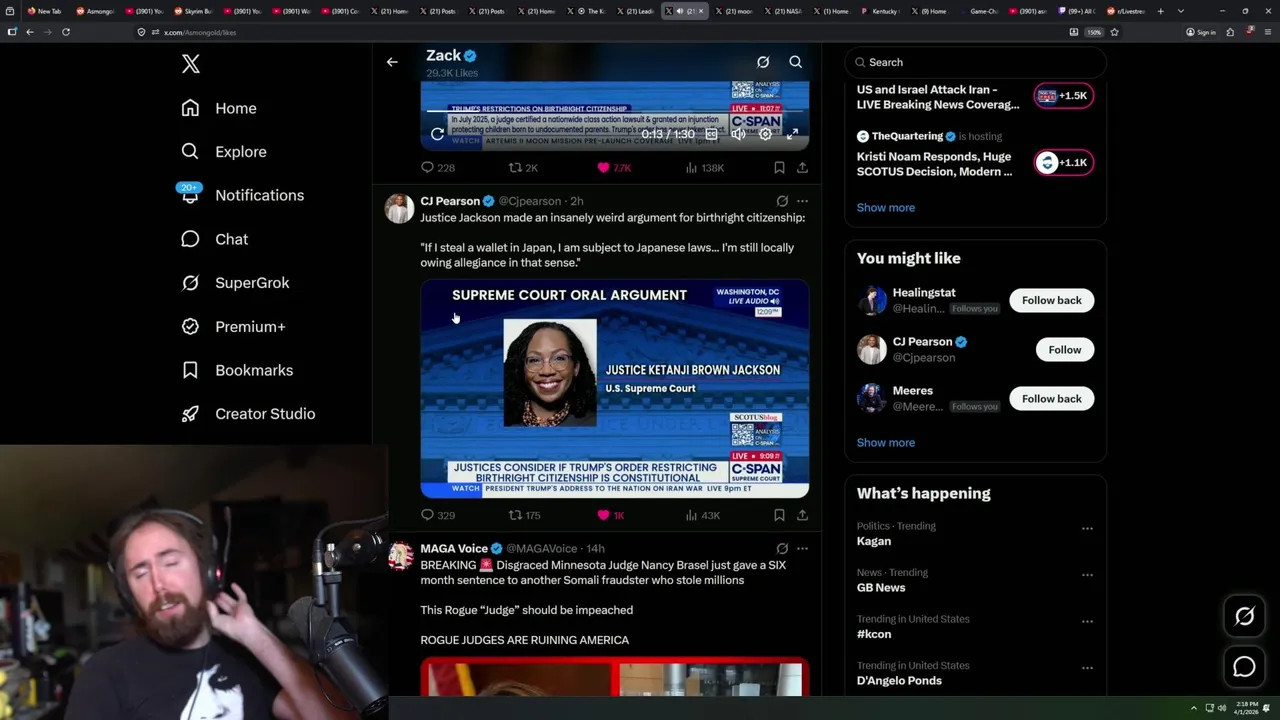
Task: Open more options for Kagan trend
Action: click(x=1087, y=528)
